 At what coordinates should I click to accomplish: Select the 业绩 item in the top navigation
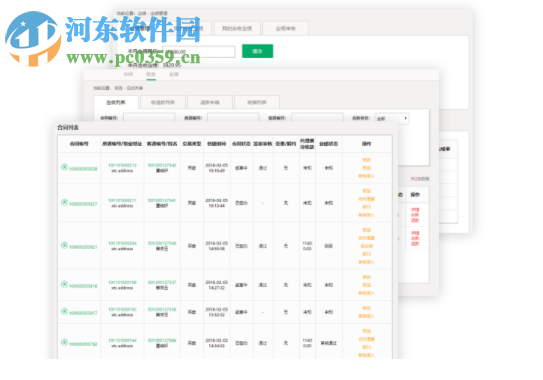click(174, 74)
